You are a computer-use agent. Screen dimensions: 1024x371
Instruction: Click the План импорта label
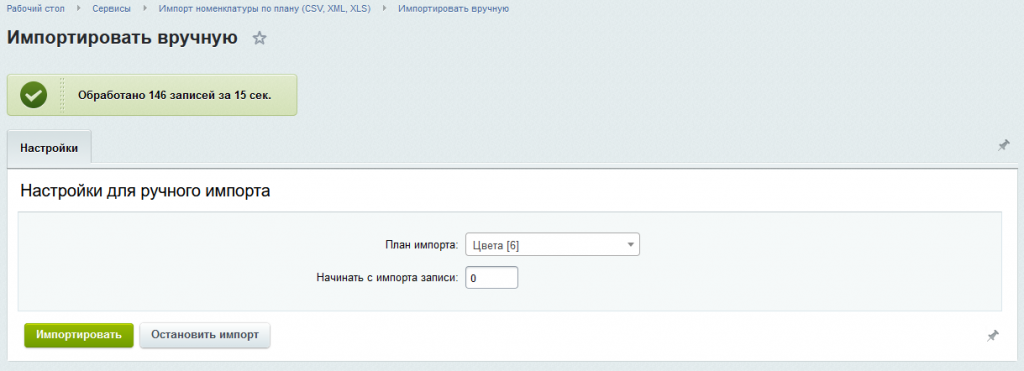click(422, 246)
